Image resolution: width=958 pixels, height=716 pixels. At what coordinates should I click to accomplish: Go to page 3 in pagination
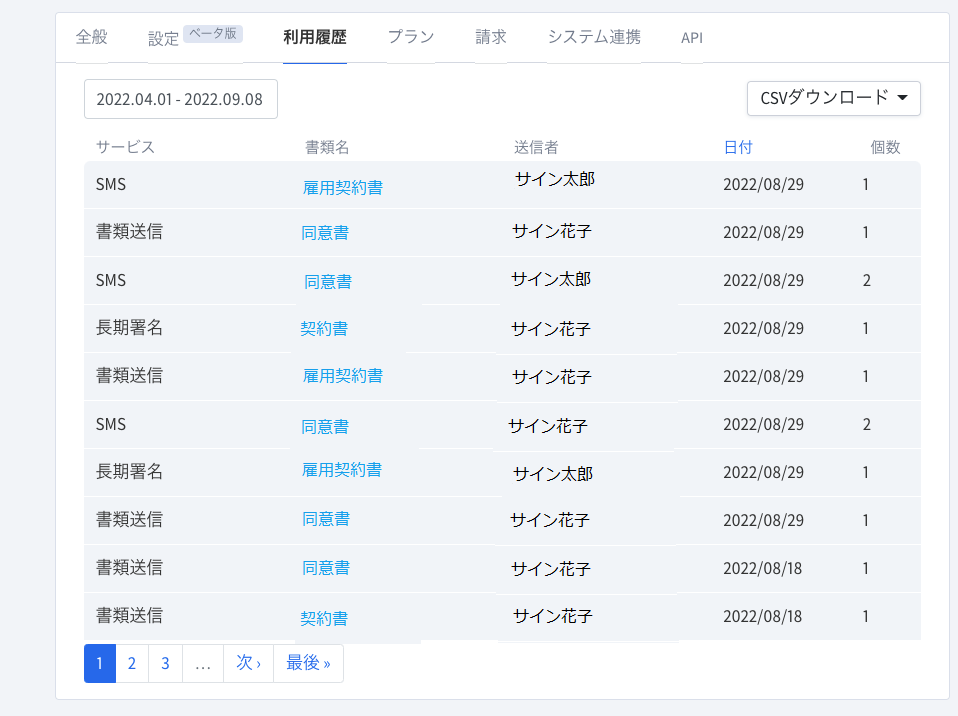pos(165,663)
